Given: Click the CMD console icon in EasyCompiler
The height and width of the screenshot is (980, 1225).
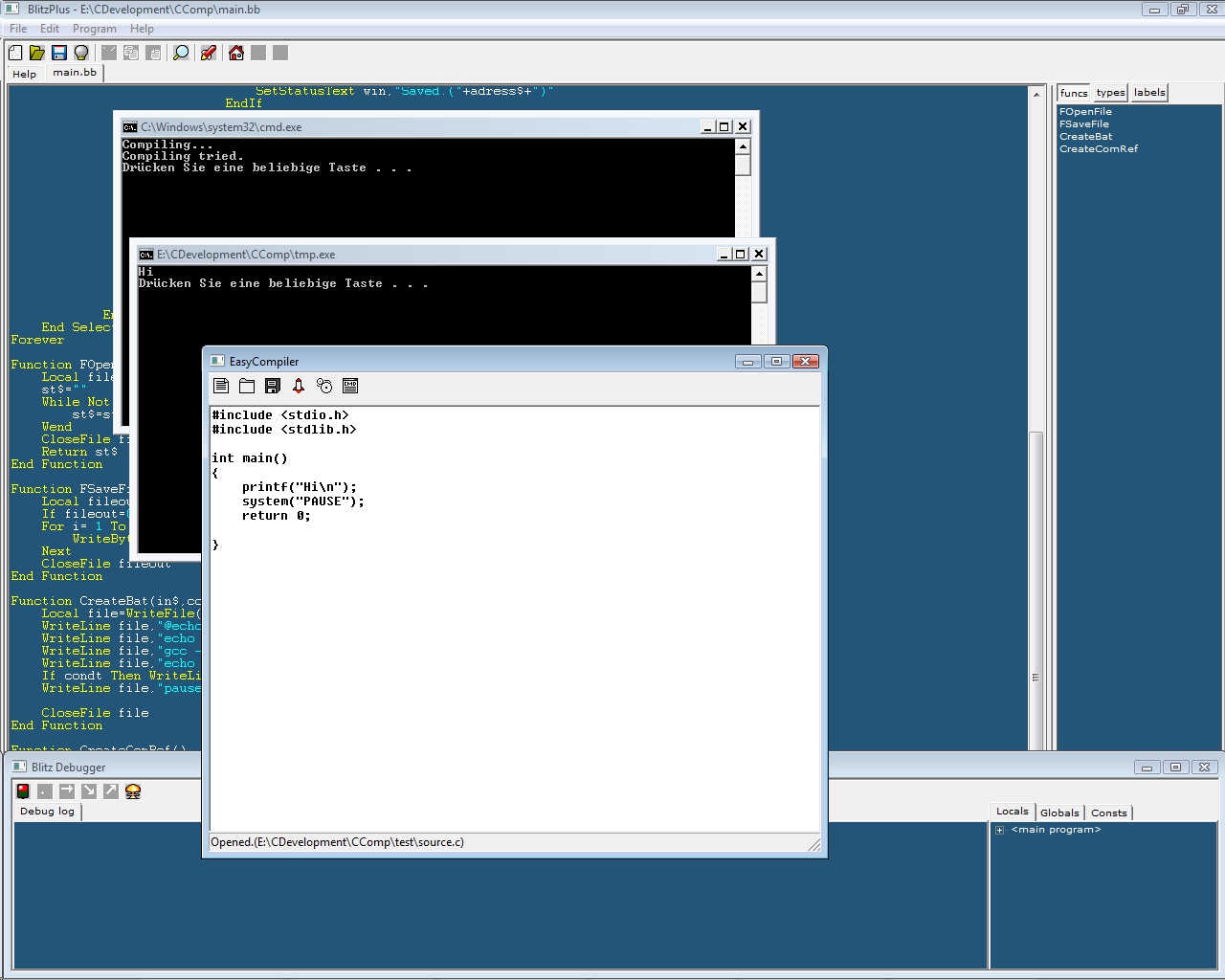Looking at the screenshot, I should pyautogui.click(x=350, y=386).
